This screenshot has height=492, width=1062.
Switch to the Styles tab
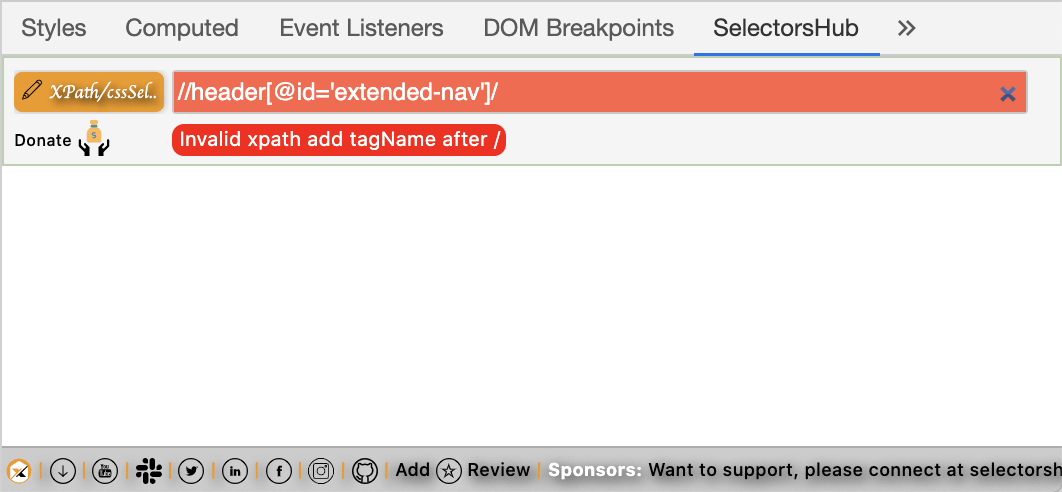click(54, 28)
